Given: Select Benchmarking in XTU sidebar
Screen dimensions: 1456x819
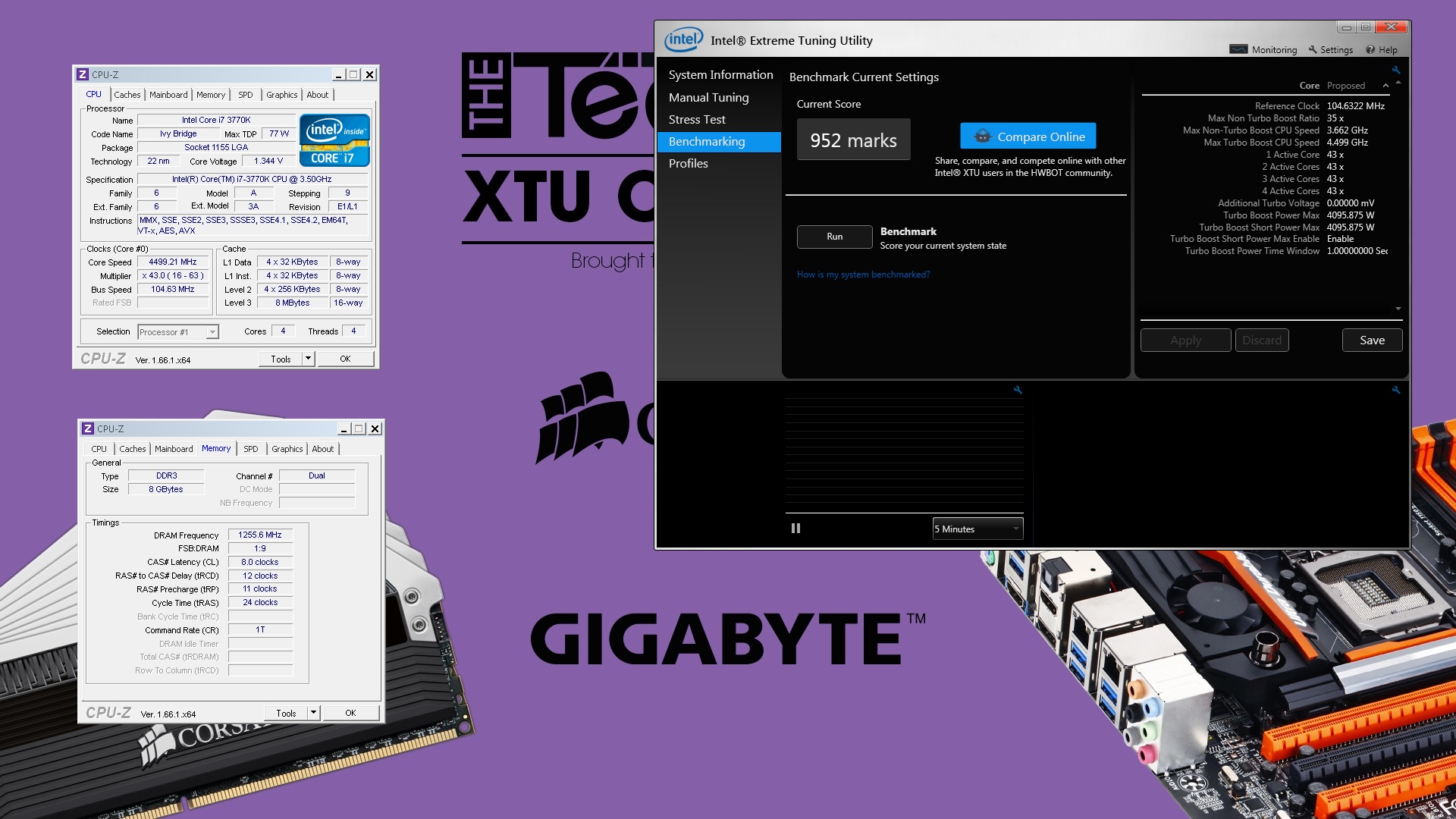Looking at the screenshot, I should click(719, 142).
